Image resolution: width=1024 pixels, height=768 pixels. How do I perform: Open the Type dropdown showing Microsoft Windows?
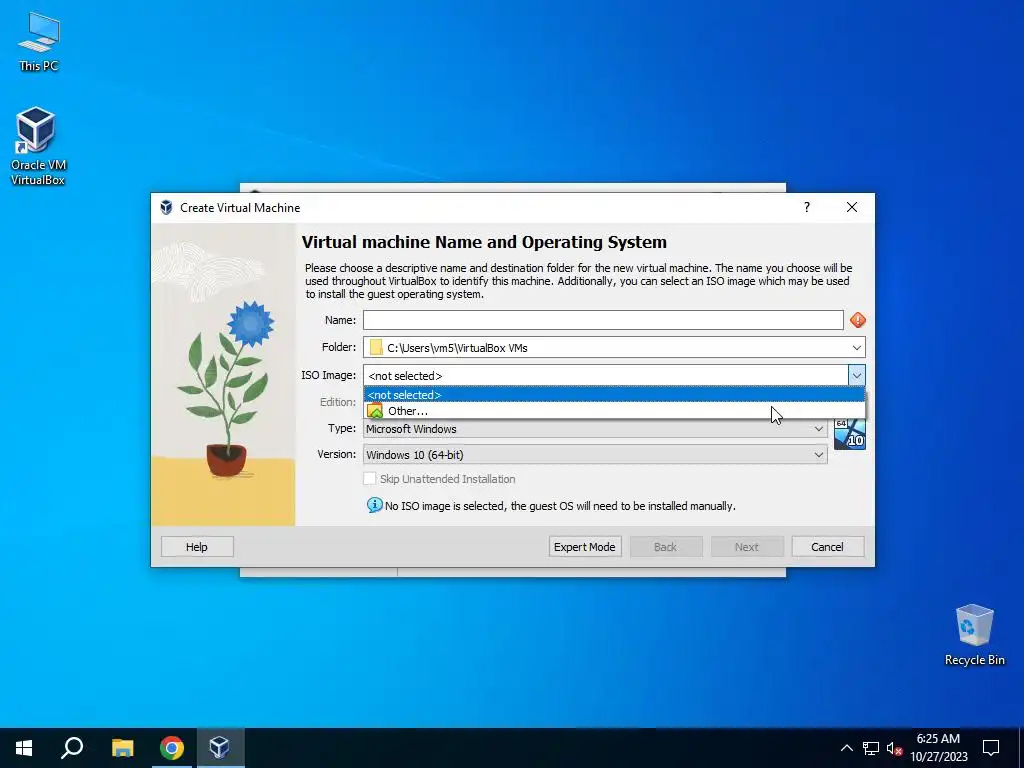coord(595,429)
